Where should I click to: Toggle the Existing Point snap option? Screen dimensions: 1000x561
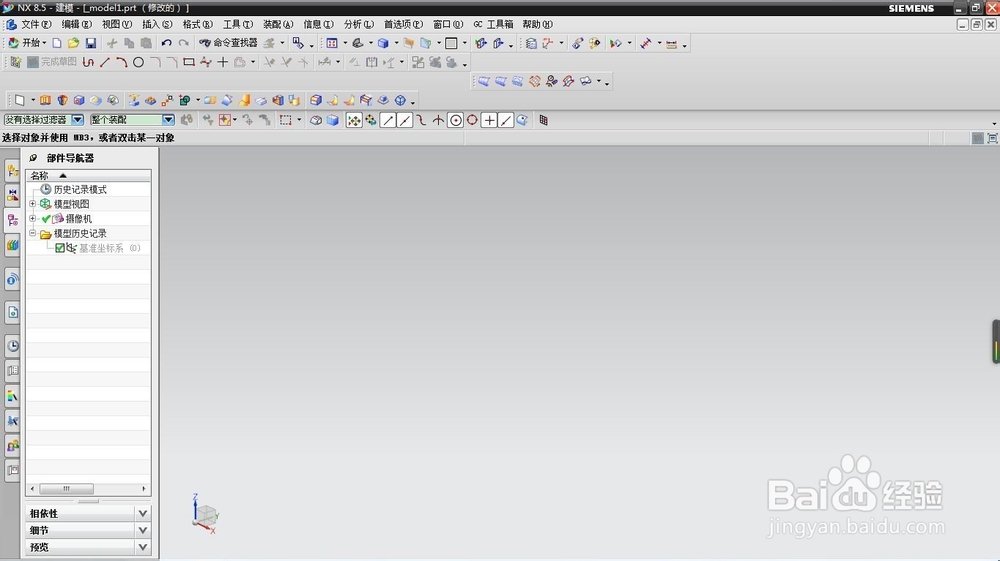pos(489,120)
